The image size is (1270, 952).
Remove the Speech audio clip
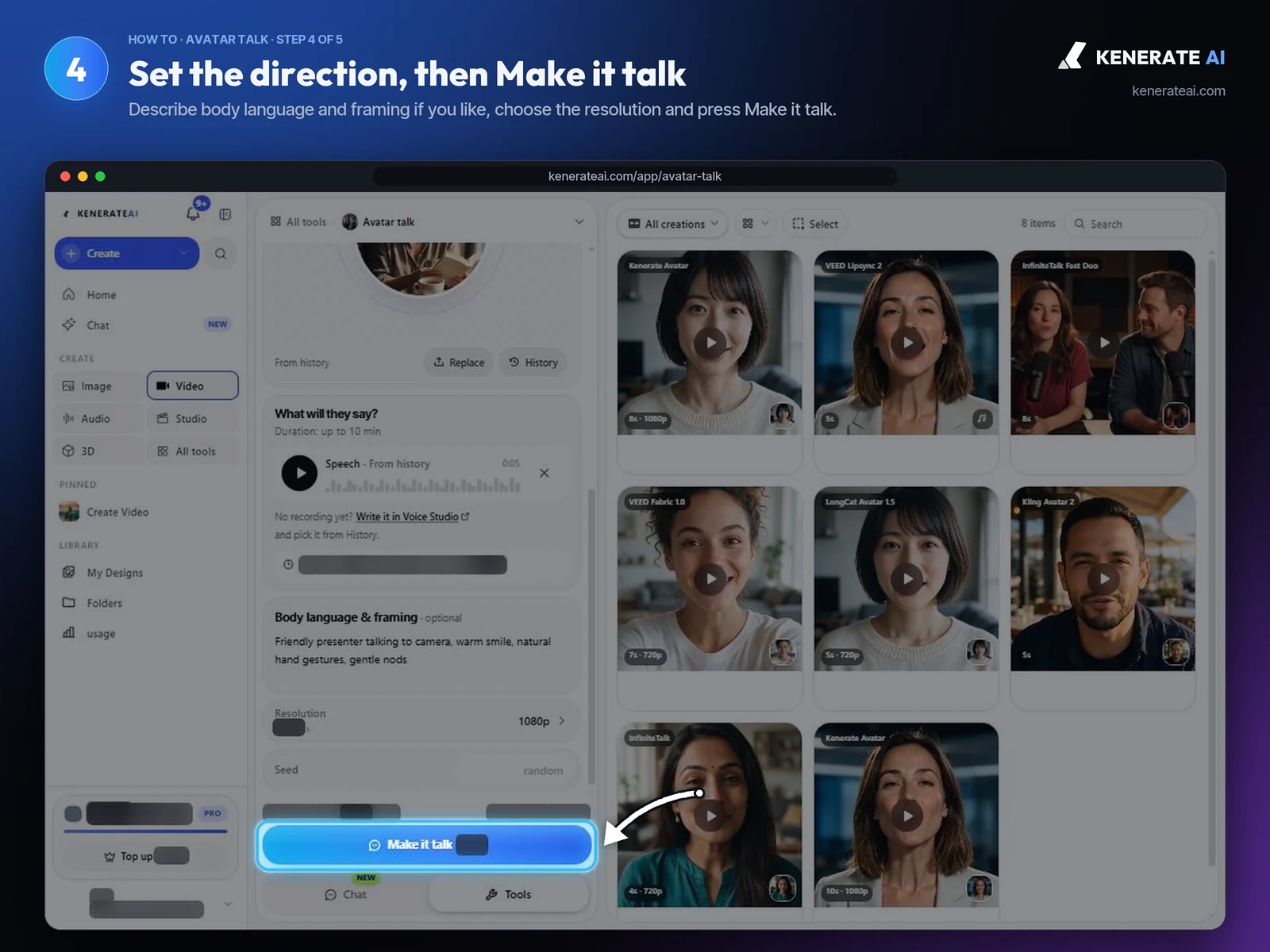[545, 473]
